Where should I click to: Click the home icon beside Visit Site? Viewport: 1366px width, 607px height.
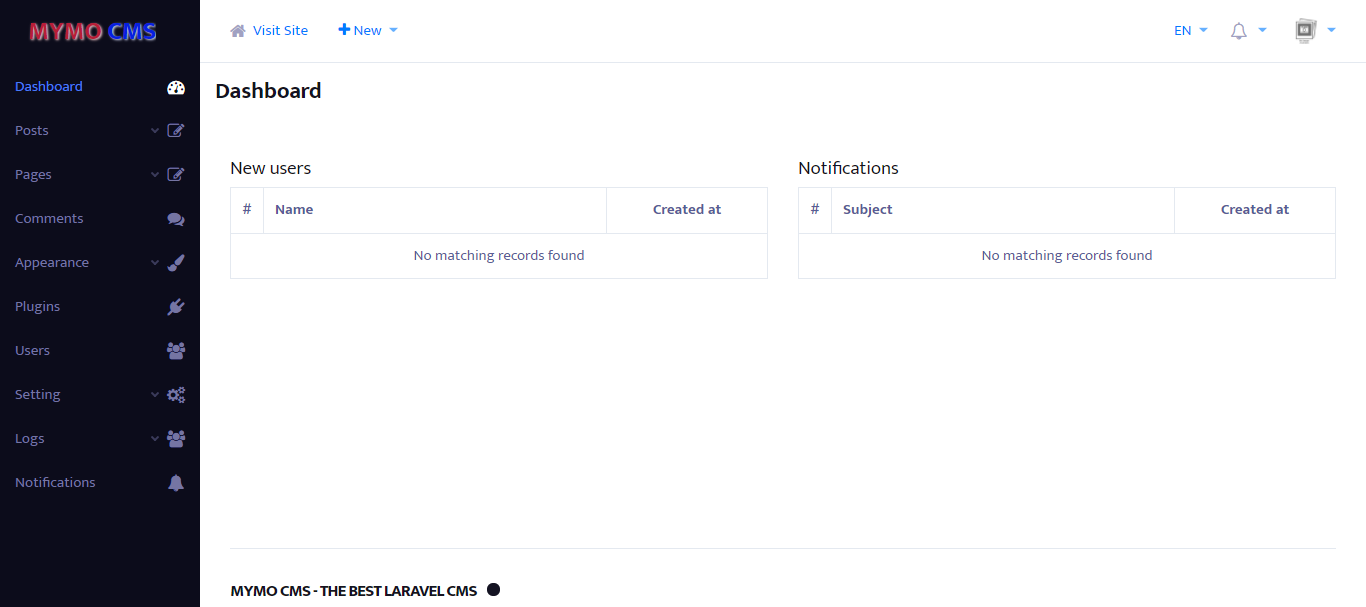click(x=238, y=31)
